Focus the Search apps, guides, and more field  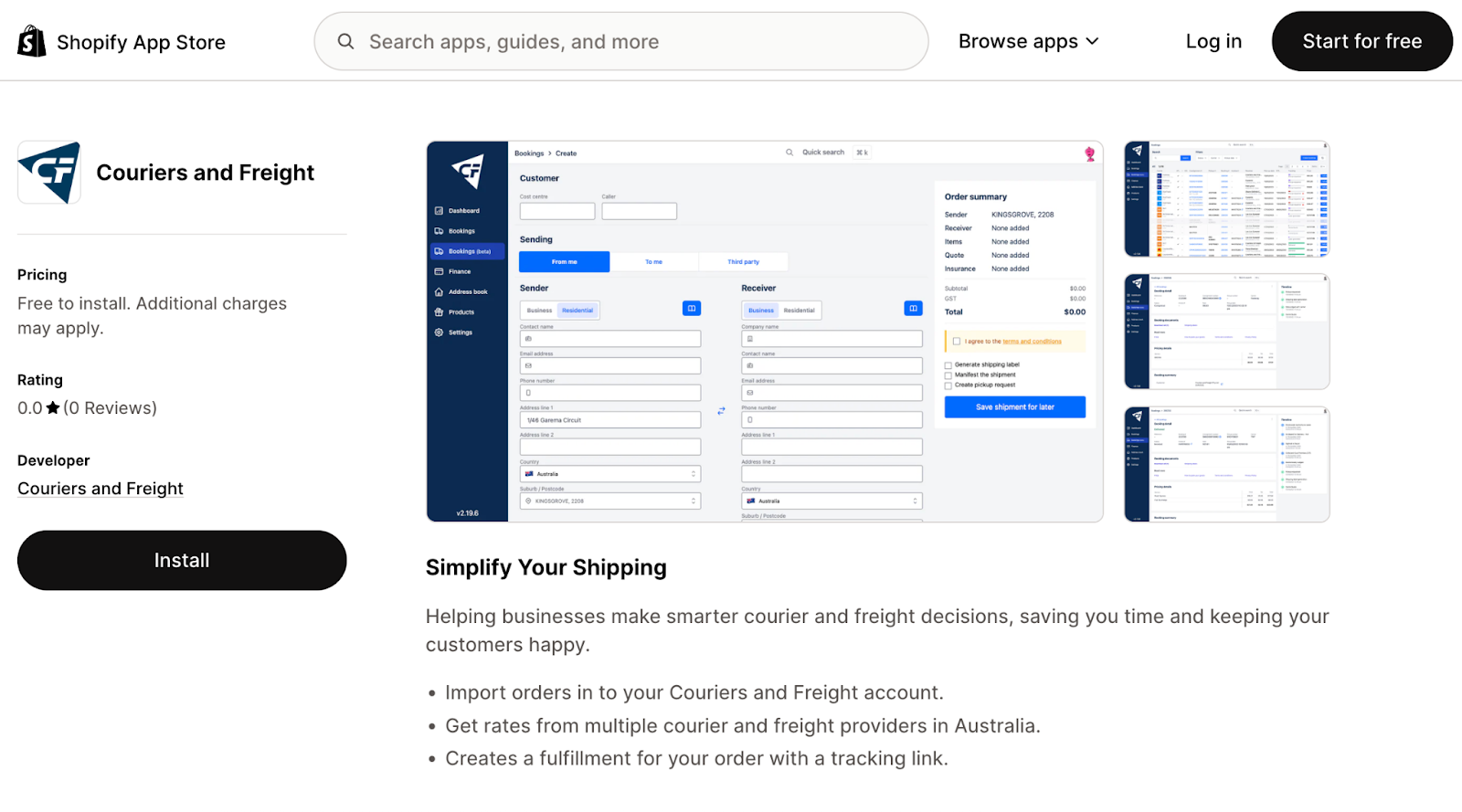621,41
